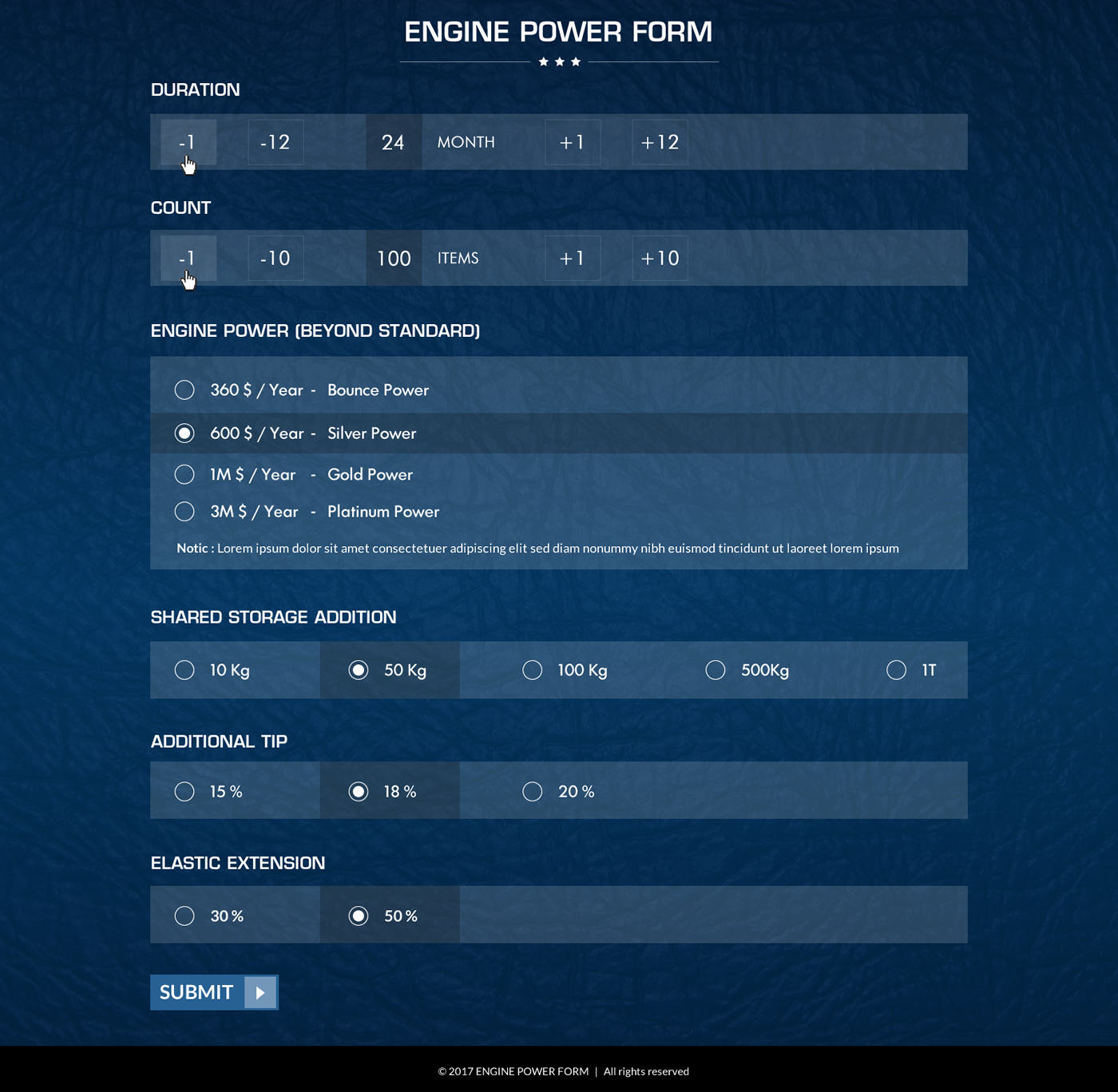Select the 600 $ / Year Silver Power option

point(184,433)
